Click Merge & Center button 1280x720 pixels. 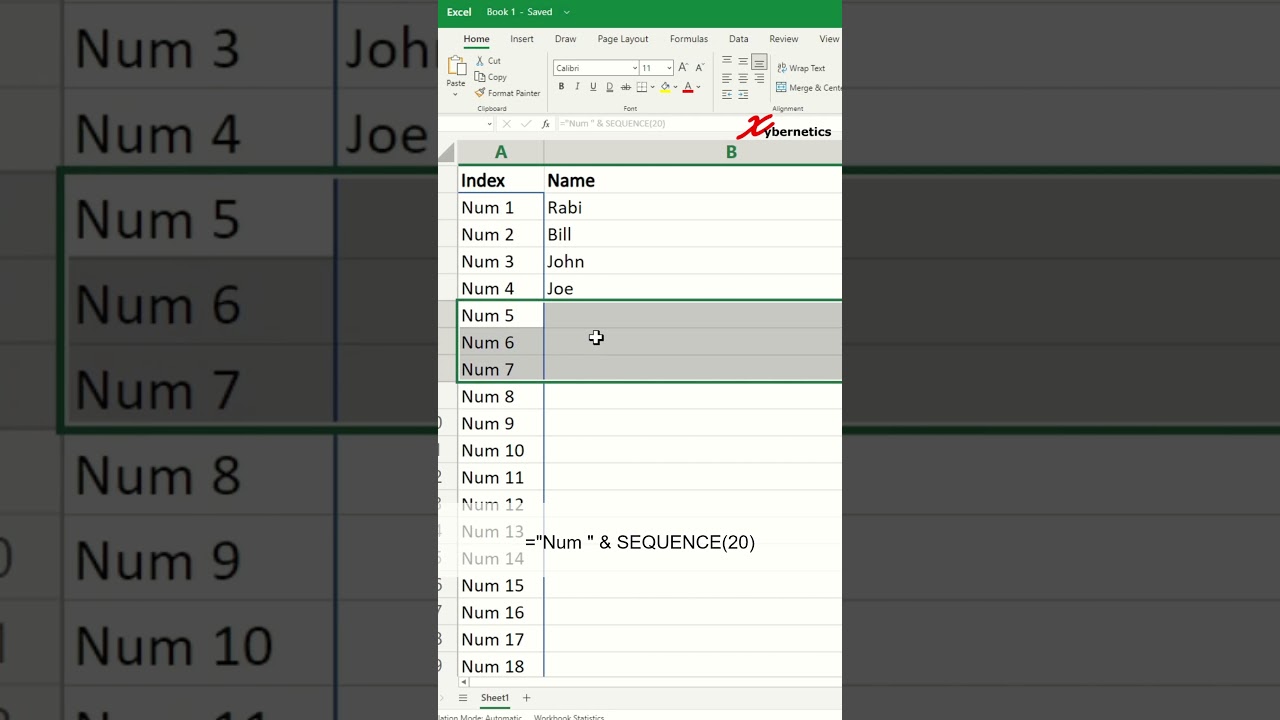point(808,87)
